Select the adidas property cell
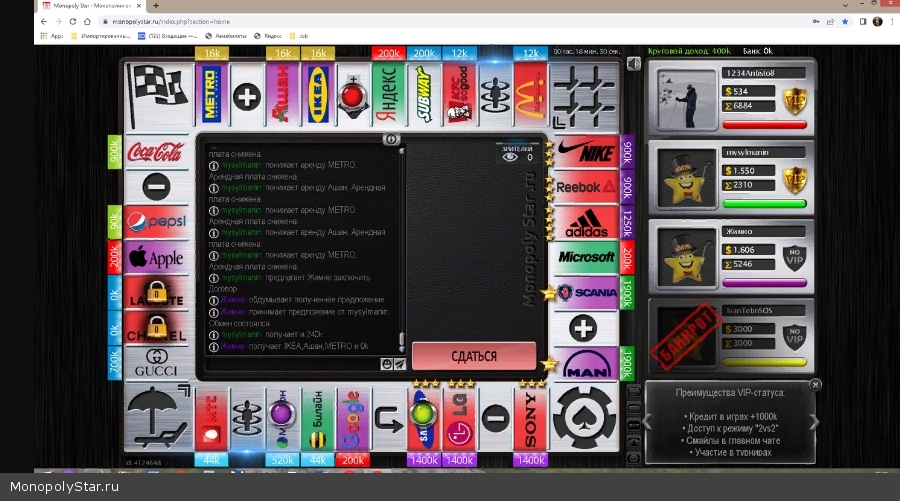 tap(585, 223)
